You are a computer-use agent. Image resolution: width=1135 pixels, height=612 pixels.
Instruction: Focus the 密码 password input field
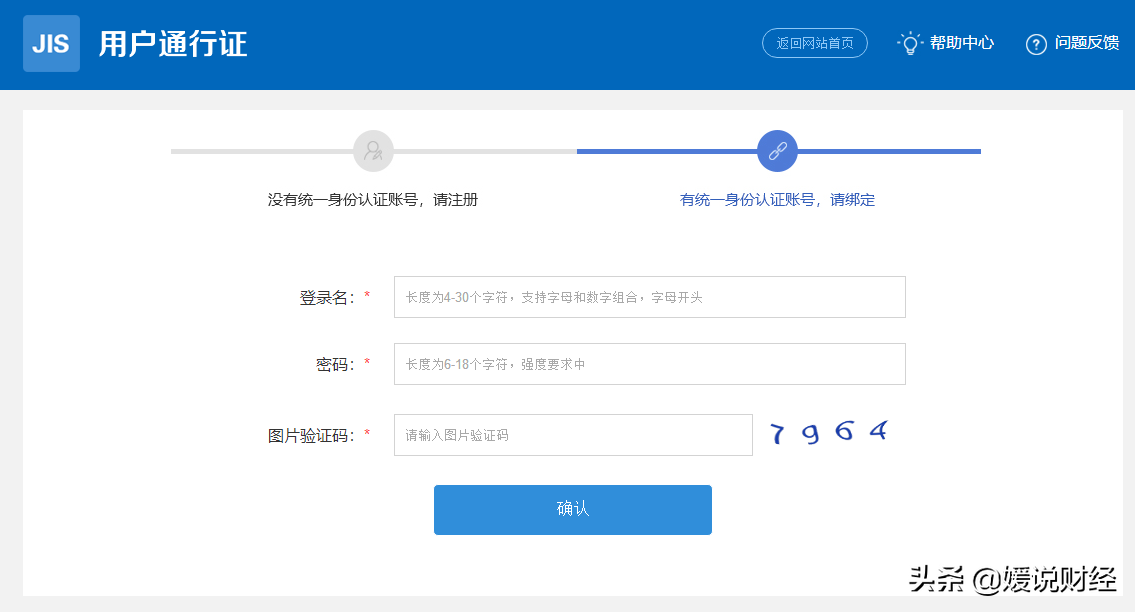coord(649,364)
